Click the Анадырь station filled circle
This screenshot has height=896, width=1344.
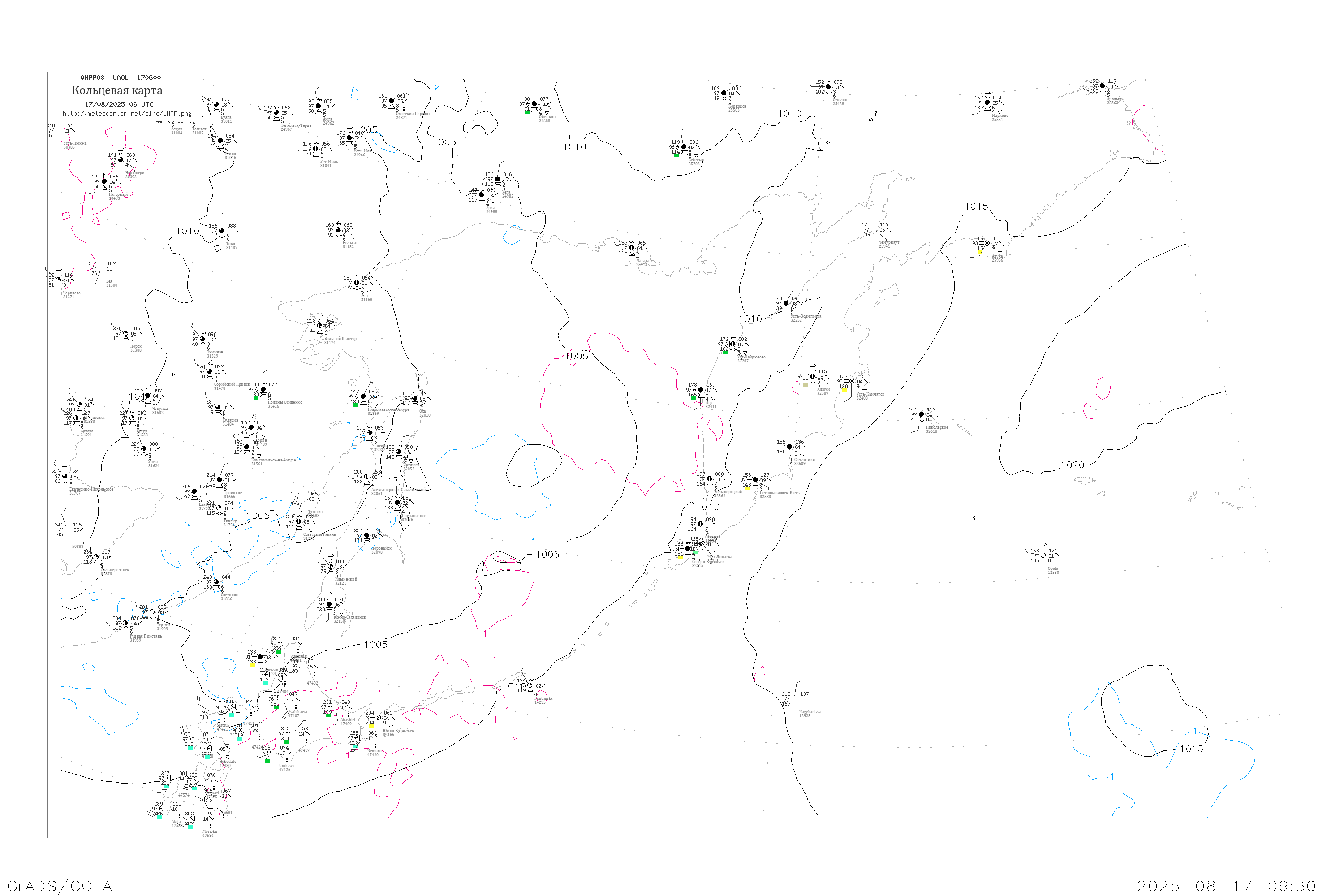(x=1102, y=86)
